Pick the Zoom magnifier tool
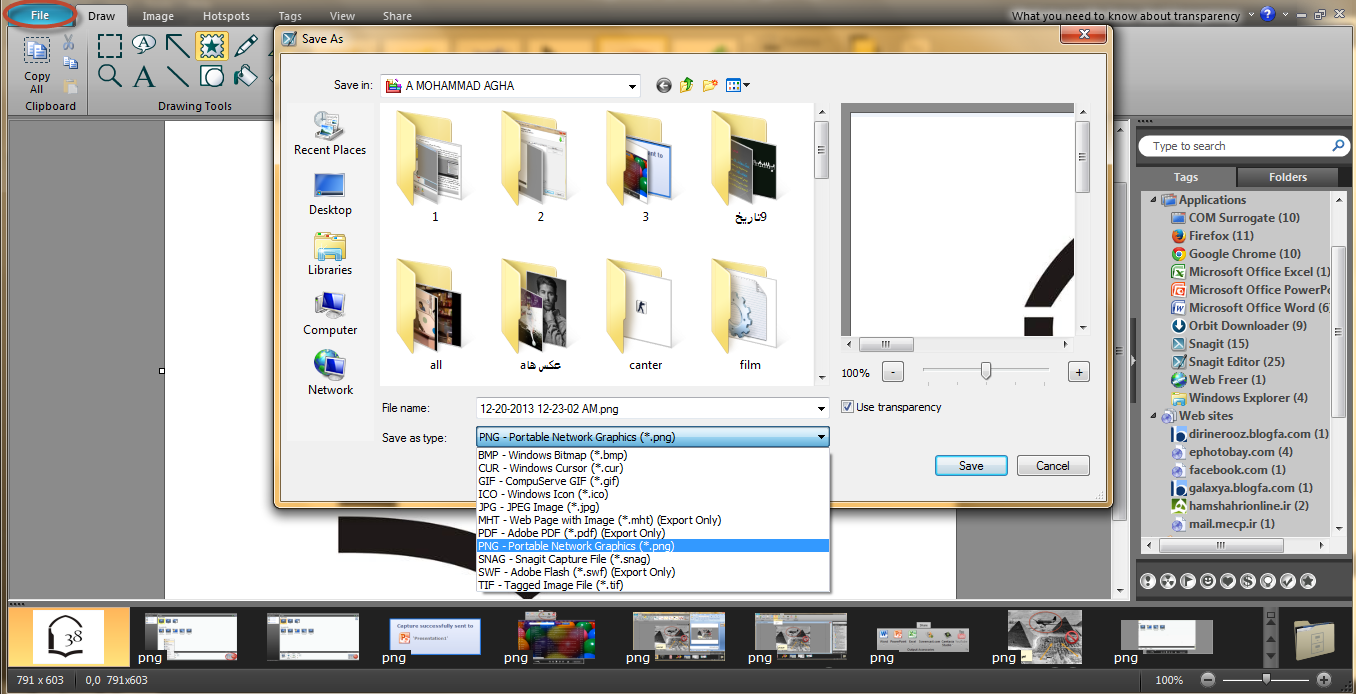1356x694 pixels. (x=110, y=76)
